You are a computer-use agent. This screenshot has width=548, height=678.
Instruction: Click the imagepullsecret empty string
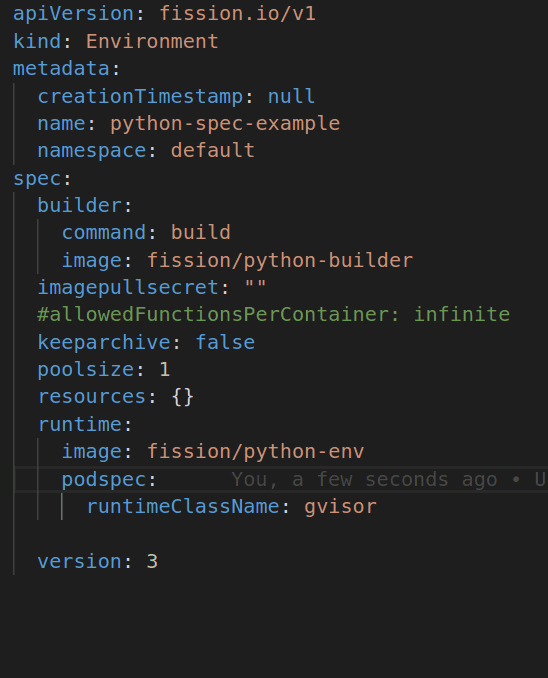click(255, 285)
